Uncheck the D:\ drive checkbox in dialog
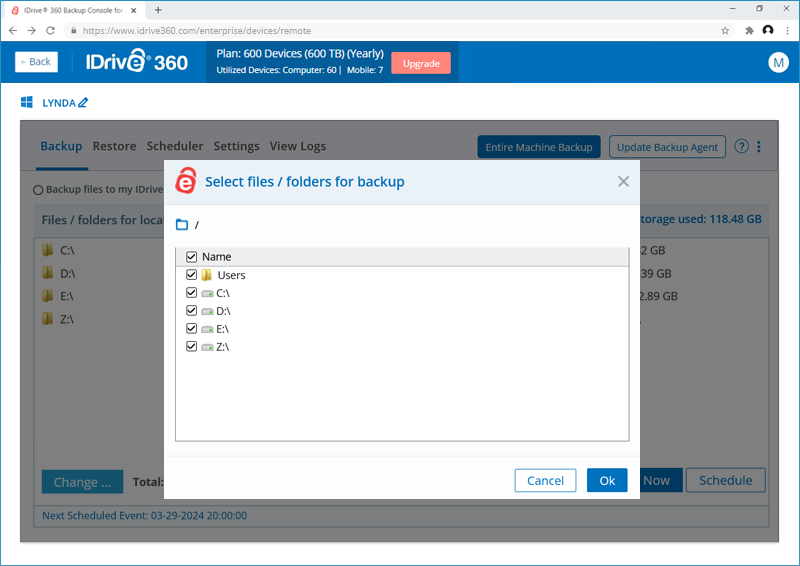 (191, 310)
